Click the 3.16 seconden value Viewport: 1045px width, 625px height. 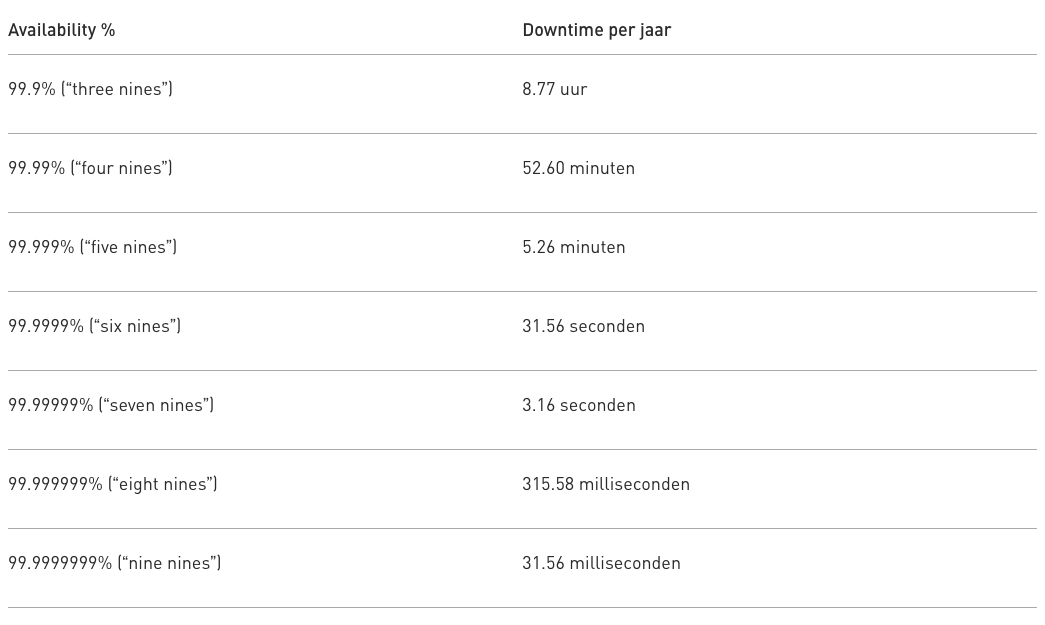pyautogui.click(x=579, y=405)
